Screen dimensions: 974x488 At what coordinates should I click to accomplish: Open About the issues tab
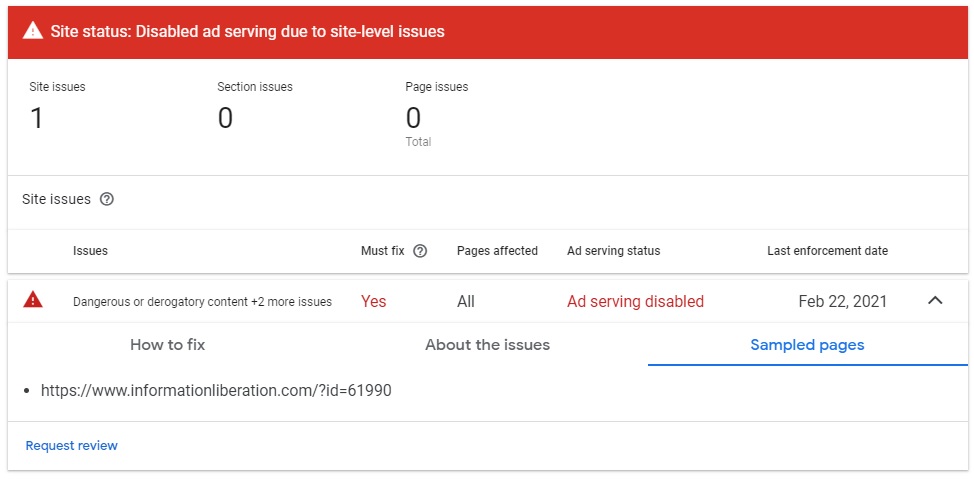point(488,345)
